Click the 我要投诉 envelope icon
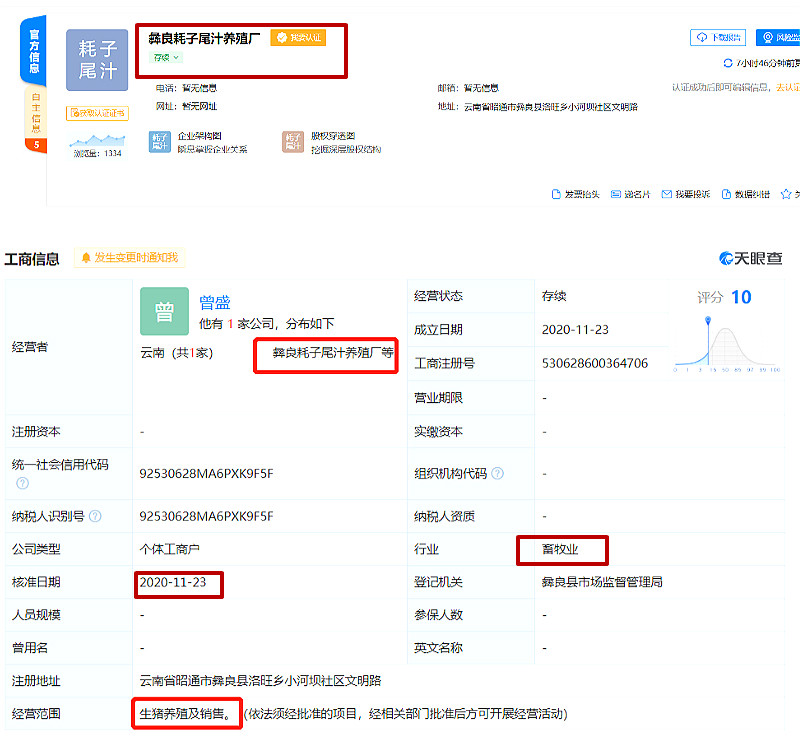The width and height of the screenshot is (800, 753). click(x=666, y=194)
